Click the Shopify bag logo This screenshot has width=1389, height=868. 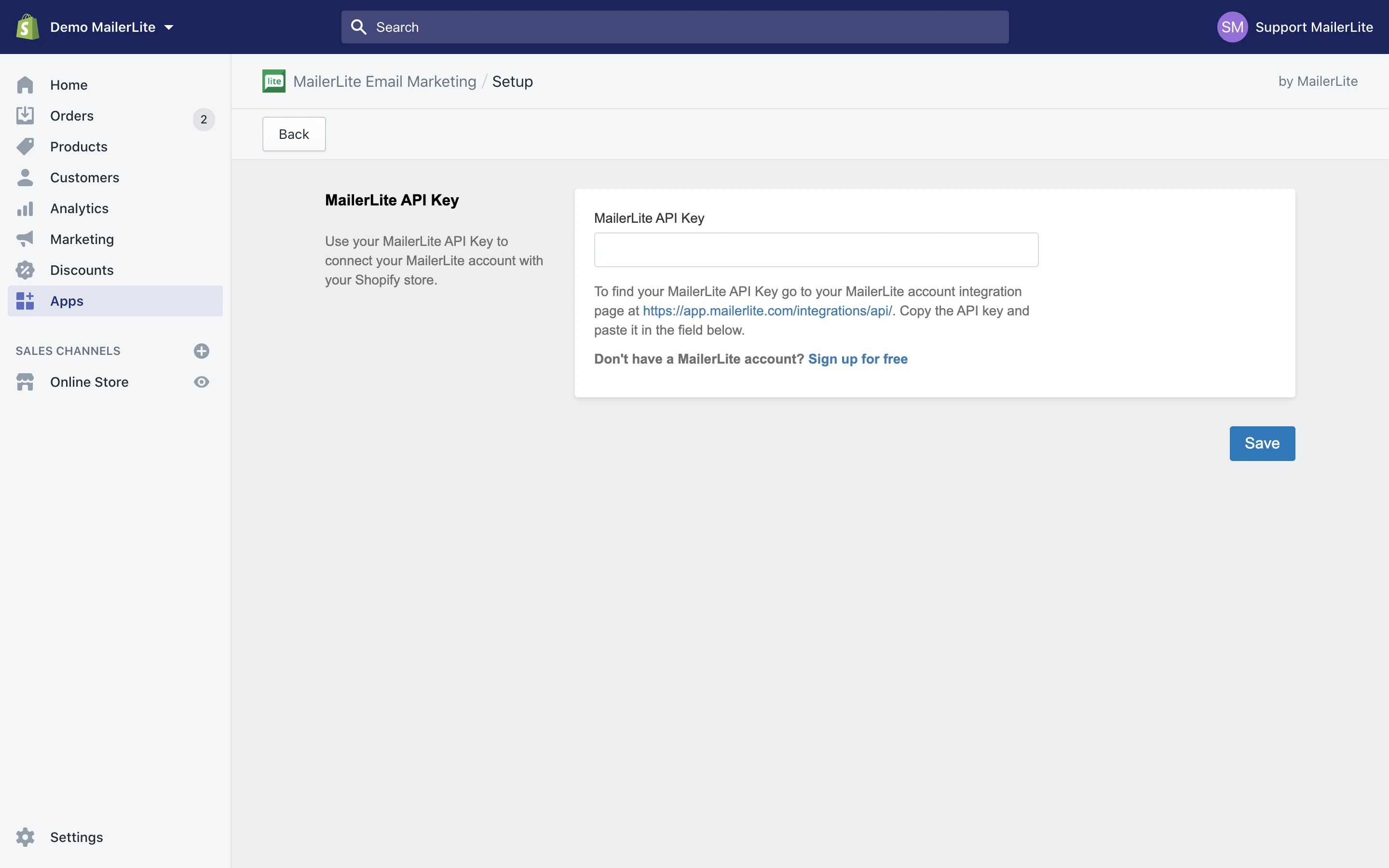click(x=27, y=27)
